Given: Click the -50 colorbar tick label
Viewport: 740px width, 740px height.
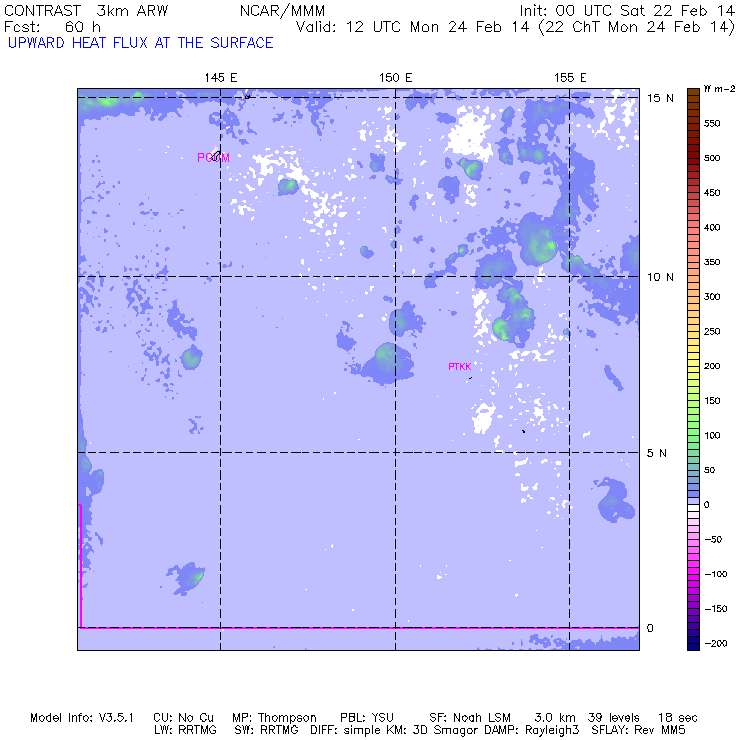Looking at the screenshot, I should pos(713,539).
